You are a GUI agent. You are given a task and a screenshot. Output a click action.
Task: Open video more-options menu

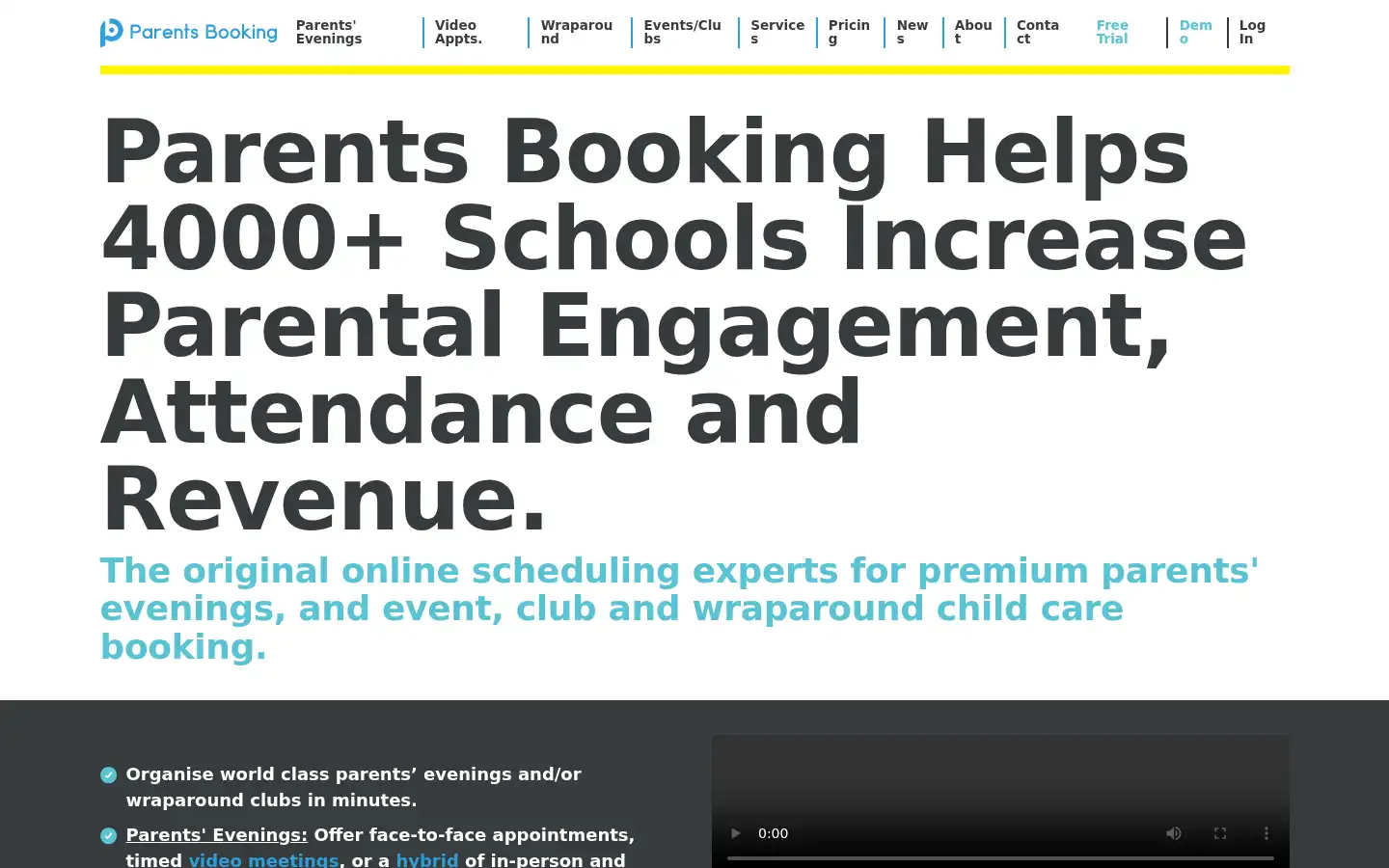(1266, 833)
